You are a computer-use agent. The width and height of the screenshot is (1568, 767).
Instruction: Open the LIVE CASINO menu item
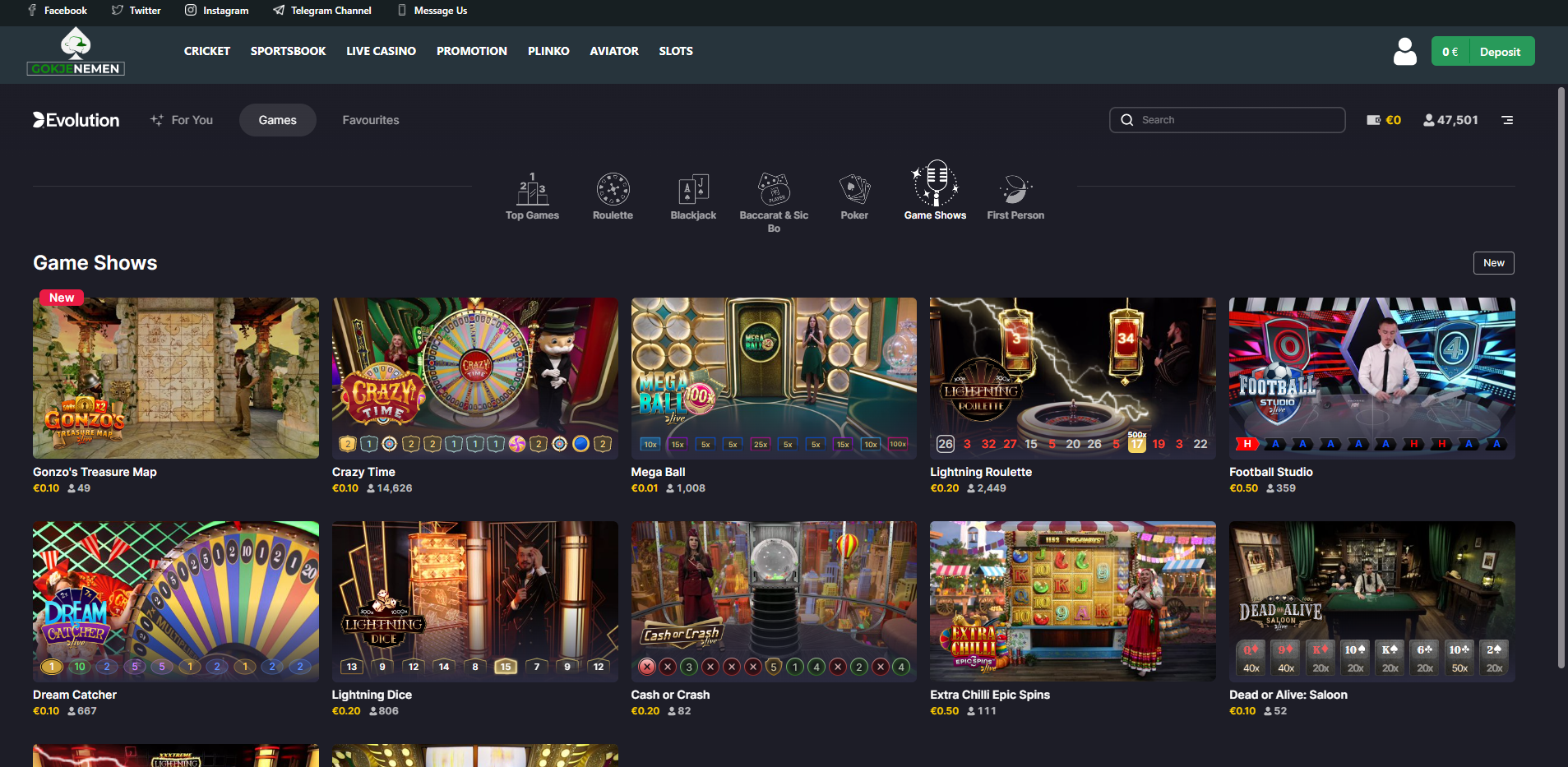coord(381,51)
